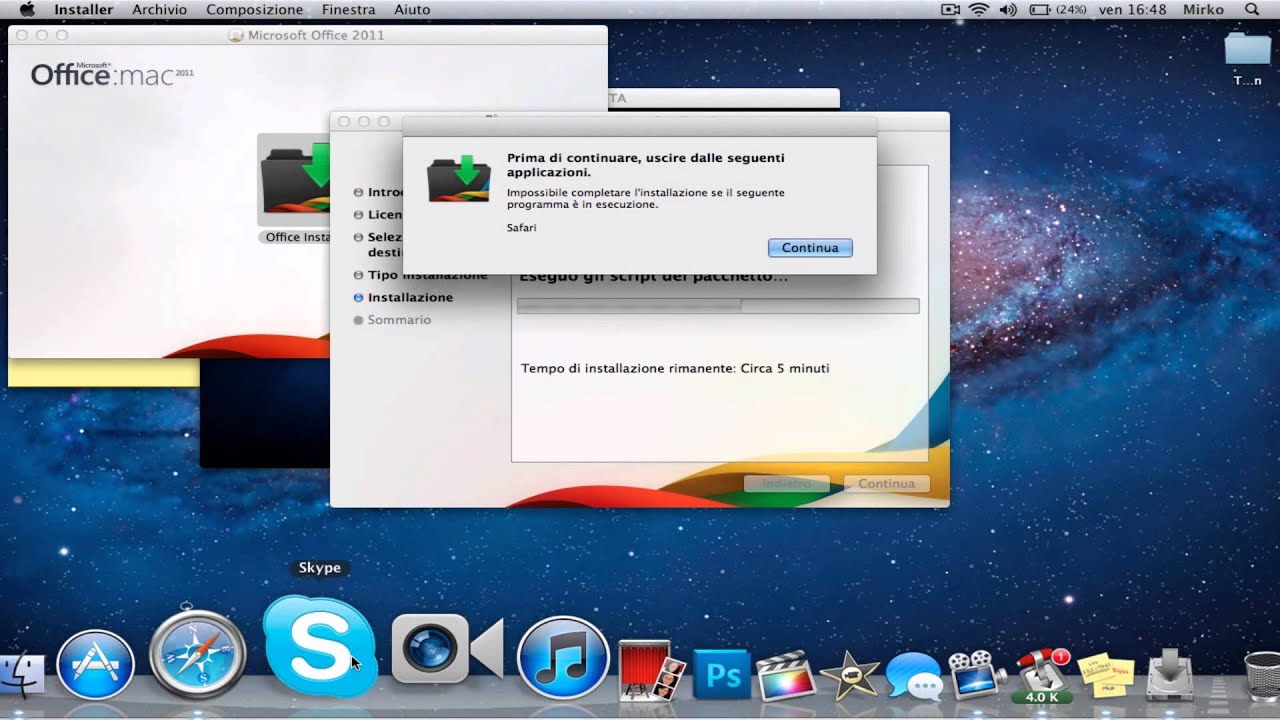Open Messages in the Dock
The image size is (1280, 720).
[x=913, y=677]
